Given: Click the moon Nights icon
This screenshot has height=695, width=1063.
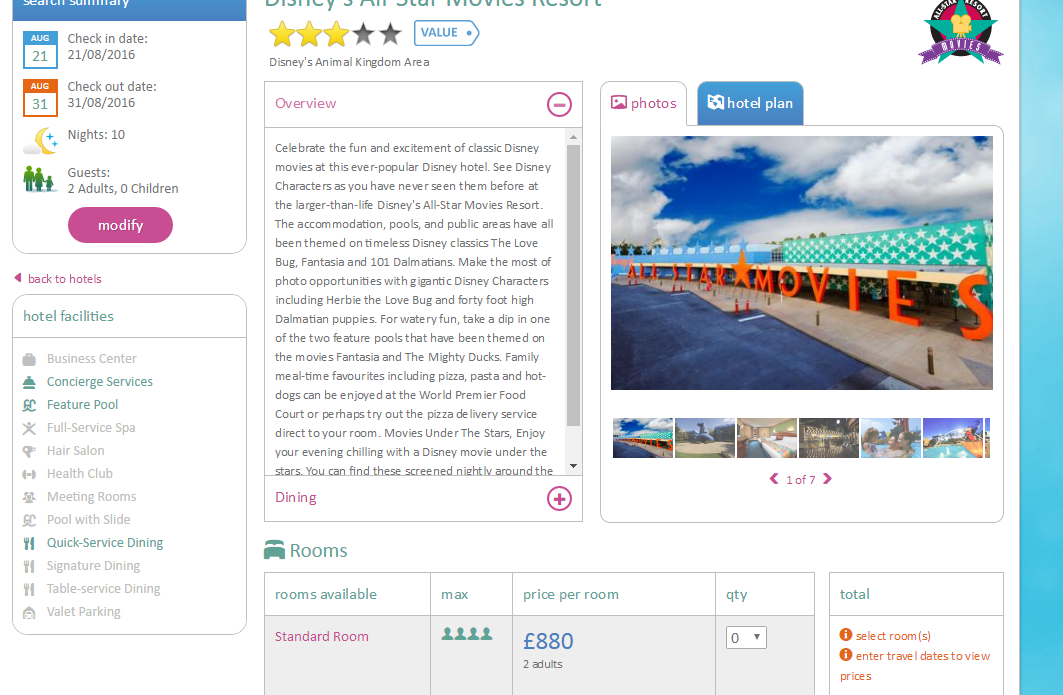Looking at the screenshot, I should [41, 141].
